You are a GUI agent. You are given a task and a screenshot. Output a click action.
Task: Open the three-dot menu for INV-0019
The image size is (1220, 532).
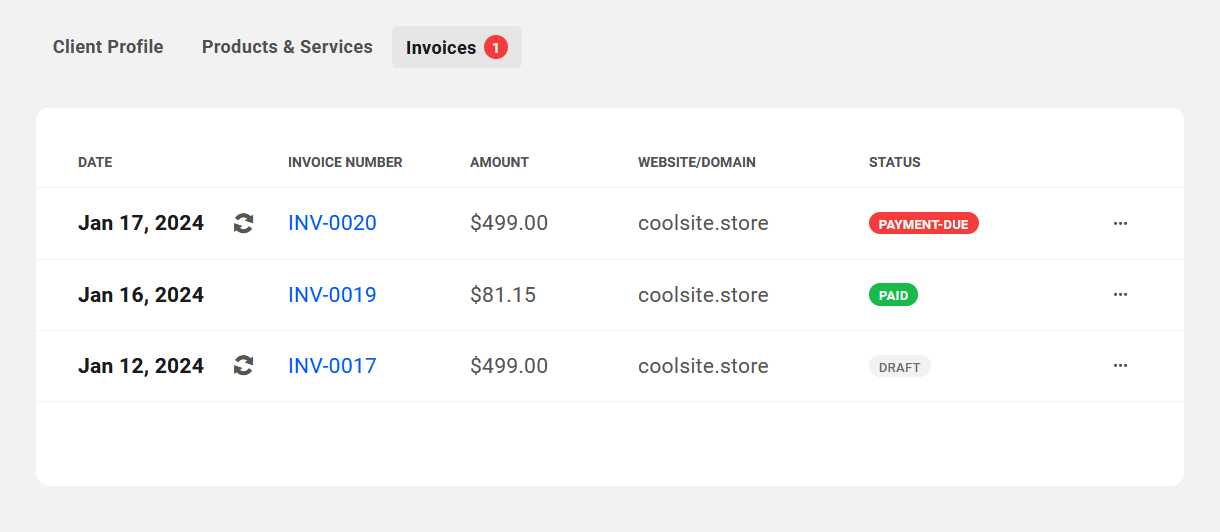click(x=1120, y=294)
